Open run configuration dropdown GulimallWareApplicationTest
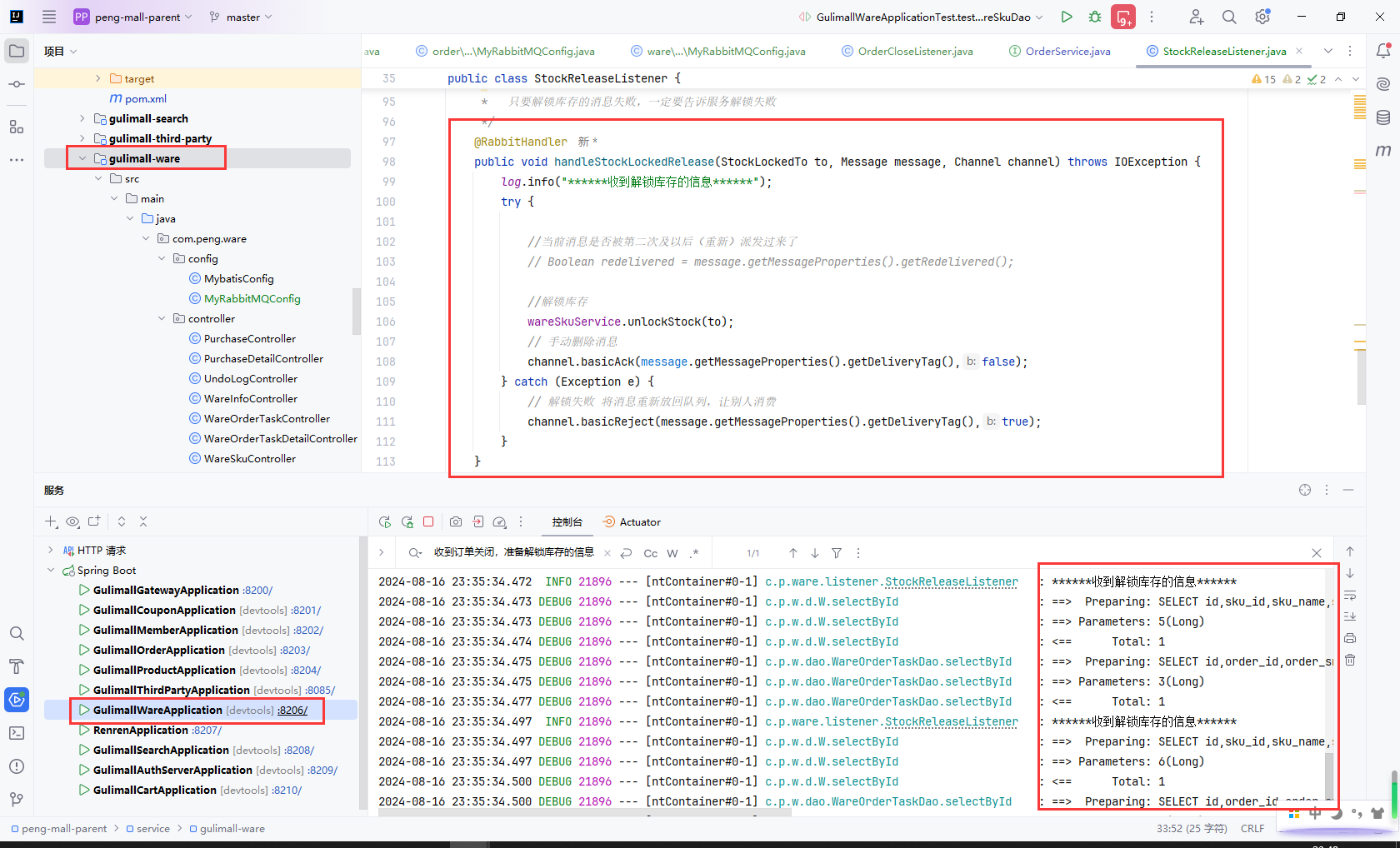This screenshot has height=848, width=1400. (920, 17)
